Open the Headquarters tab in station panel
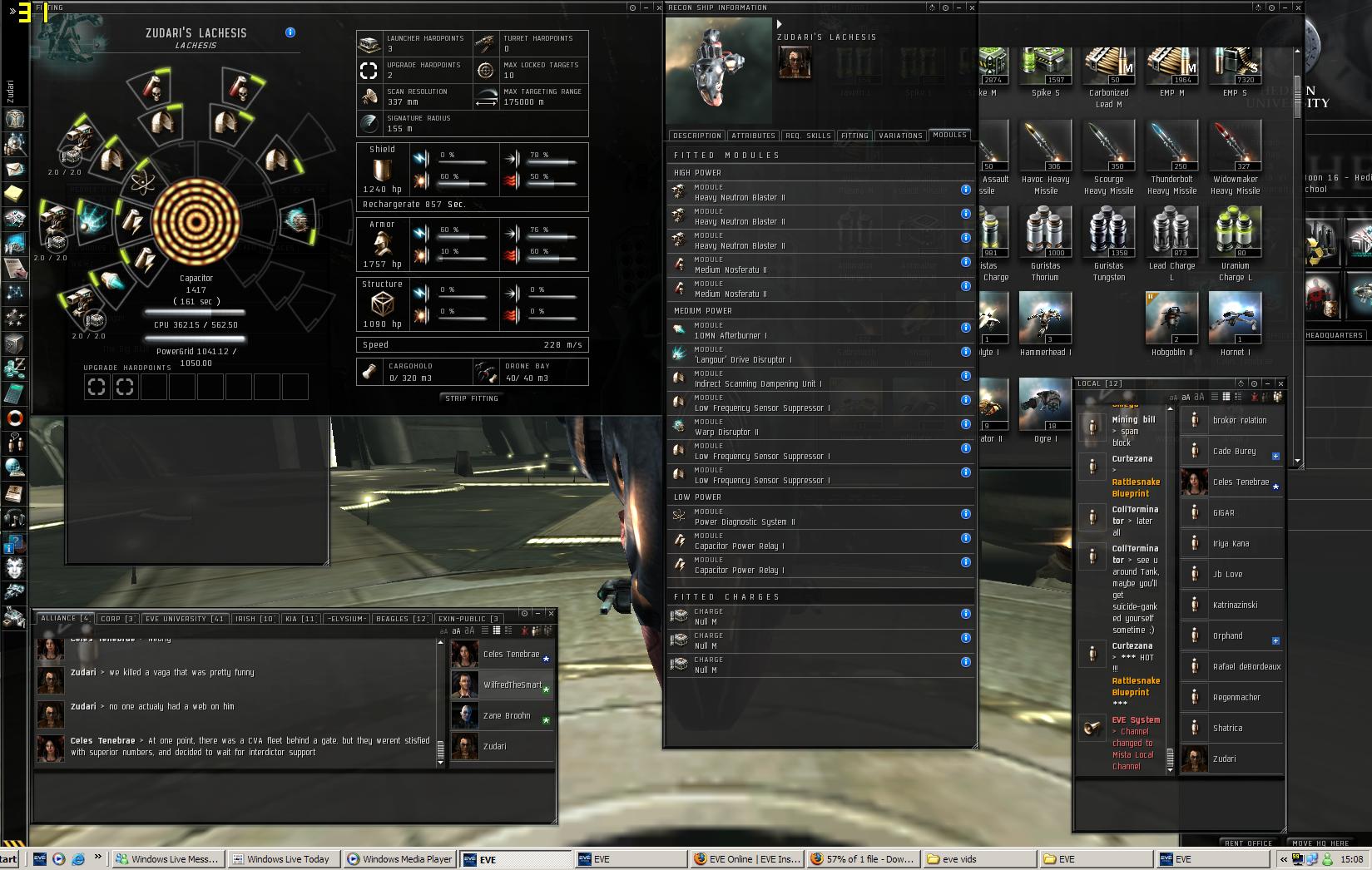This screenshot has height=870, width=1372. 1334,335
